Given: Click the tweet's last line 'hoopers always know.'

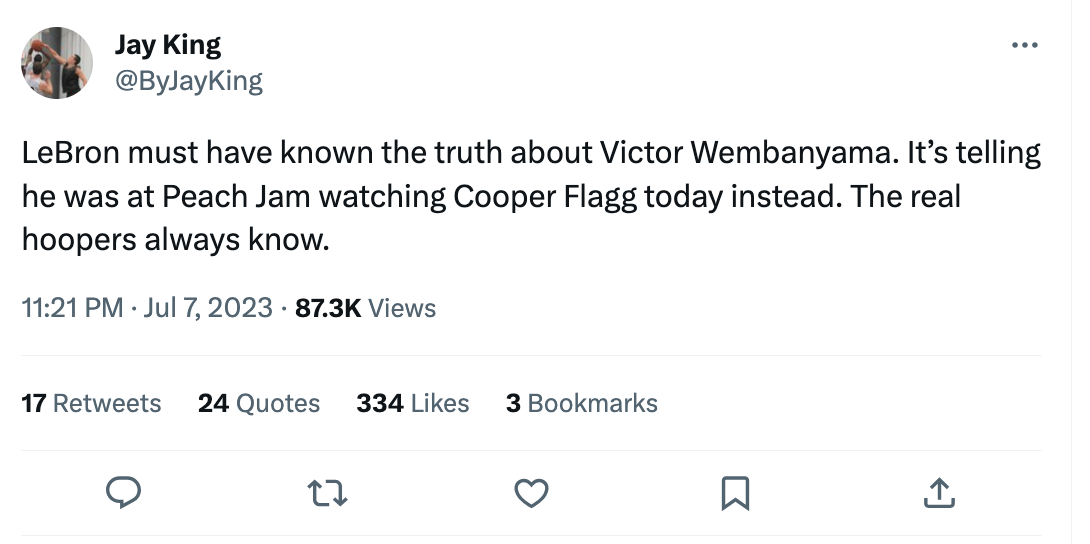Looking at the screenshot, I should pos(175,239).
